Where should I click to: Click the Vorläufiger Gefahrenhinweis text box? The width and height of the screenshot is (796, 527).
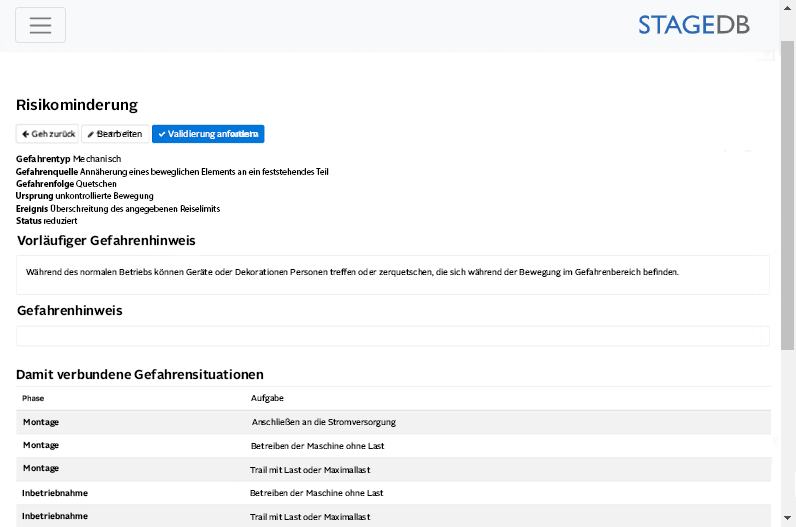pos(392,273)
